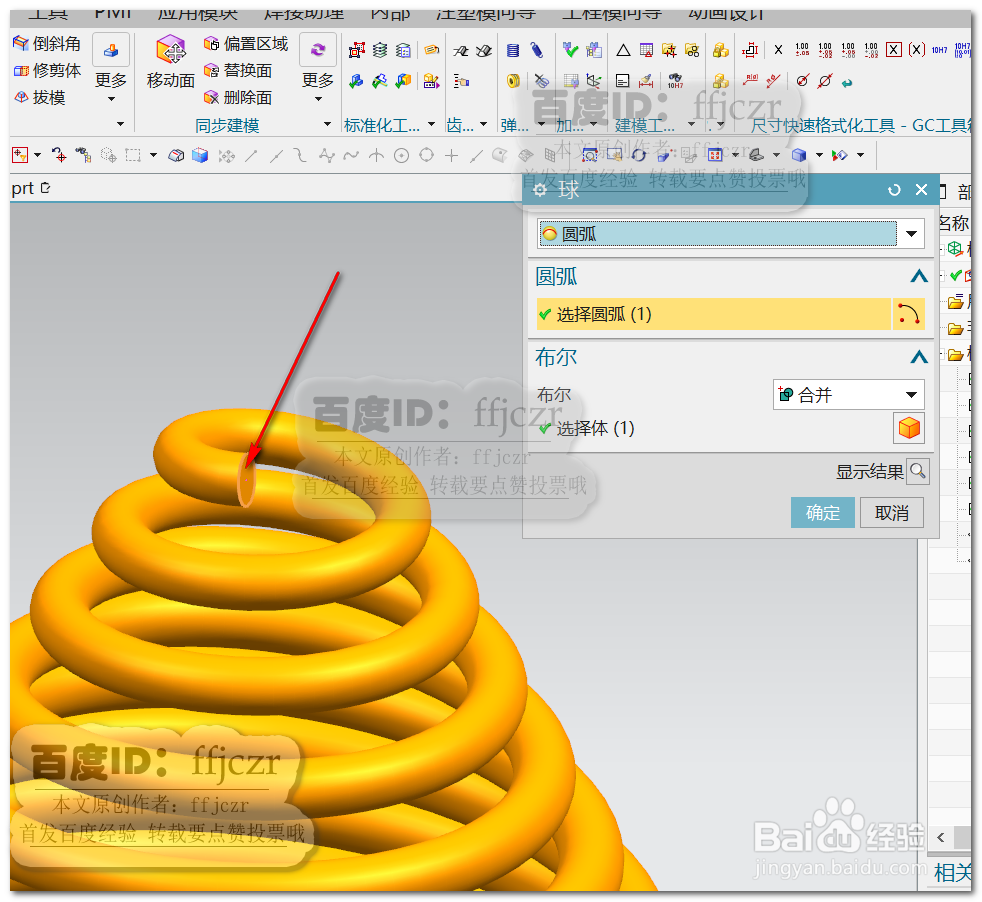Screen dimensions: 982x902
Task: Toggle the end point snap icon
Action: [251, 155]
